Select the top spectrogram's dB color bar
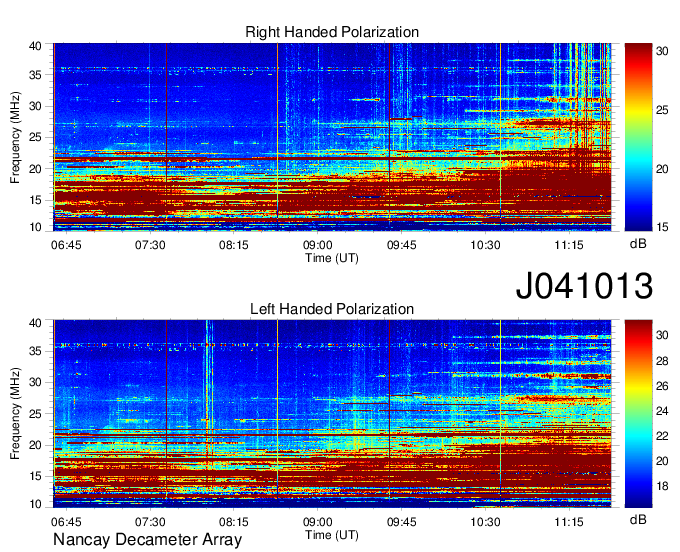This screenshot has width=680, height=552. click(x=638, y=137)
